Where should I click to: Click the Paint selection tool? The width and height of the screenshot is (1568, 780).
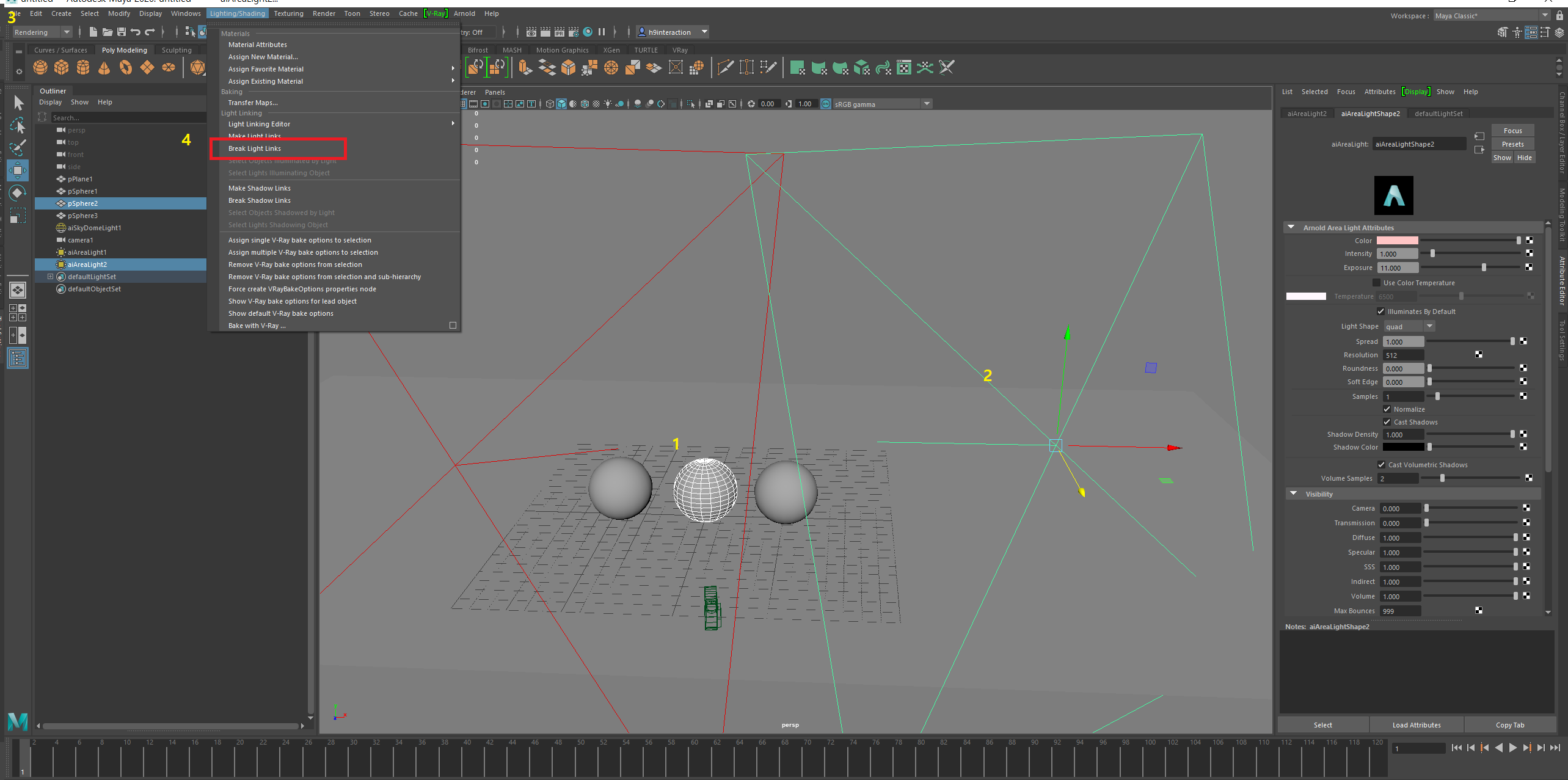click(18, 147)
